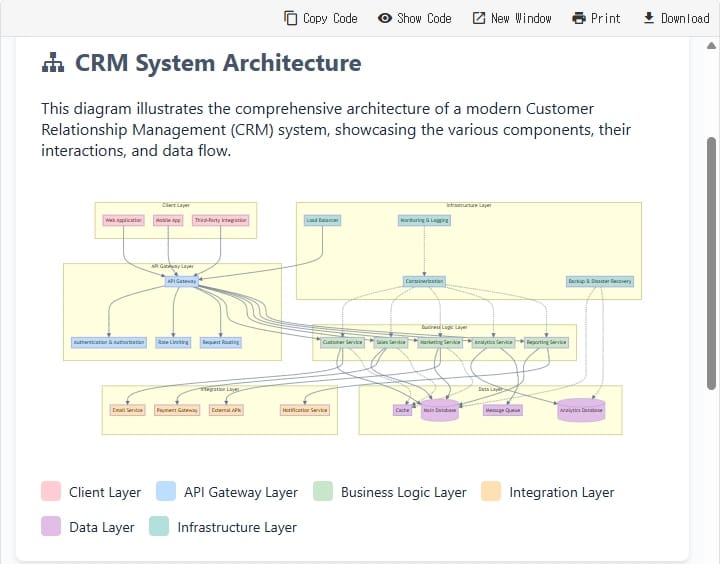Viewport: 722px width, 564px height.
Task: Click the New Window icon
Action: click(479, 18)
